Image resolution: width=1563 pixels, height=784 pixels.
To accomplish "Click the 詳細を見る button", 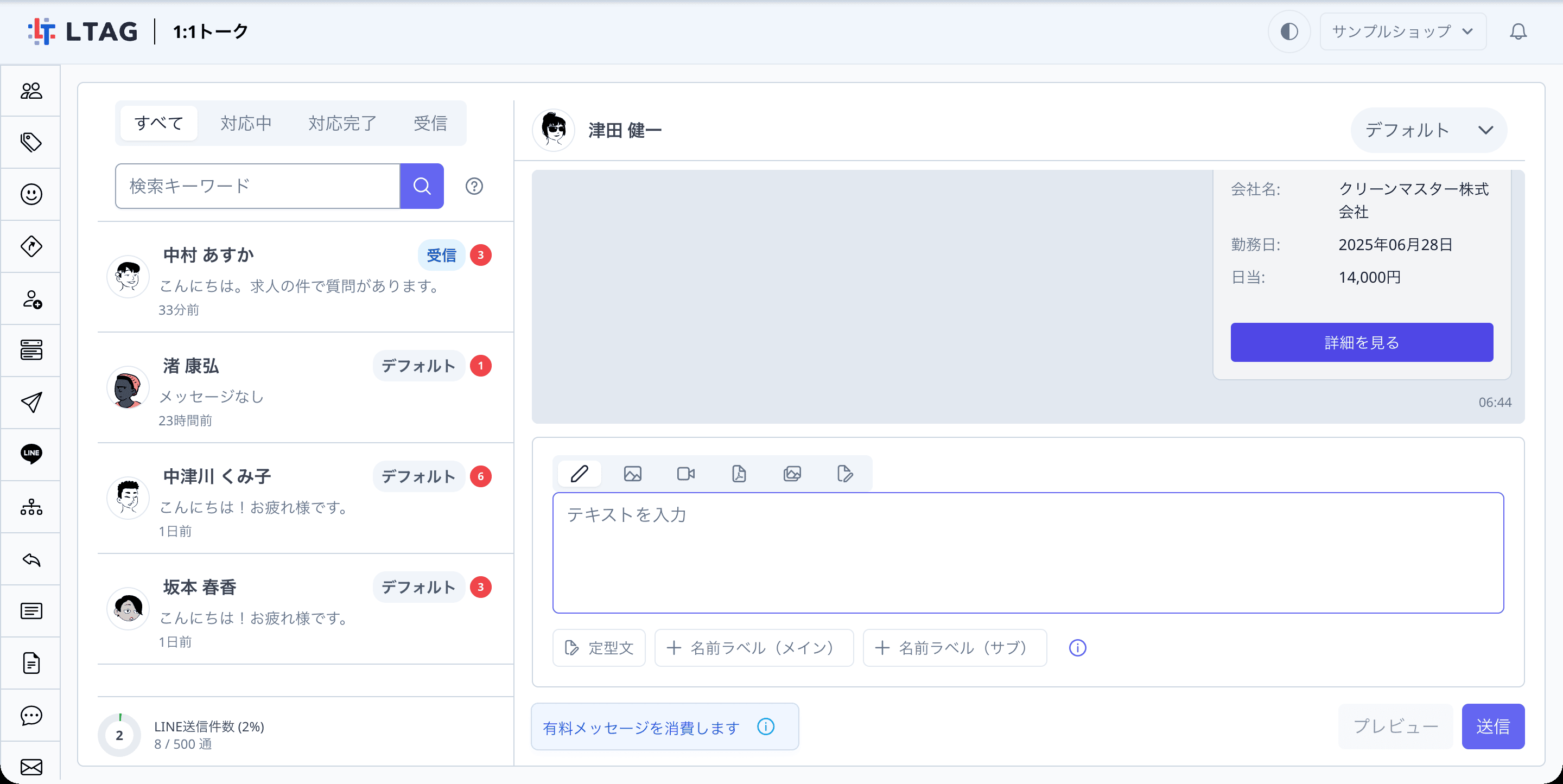I will coord(1362,342).
